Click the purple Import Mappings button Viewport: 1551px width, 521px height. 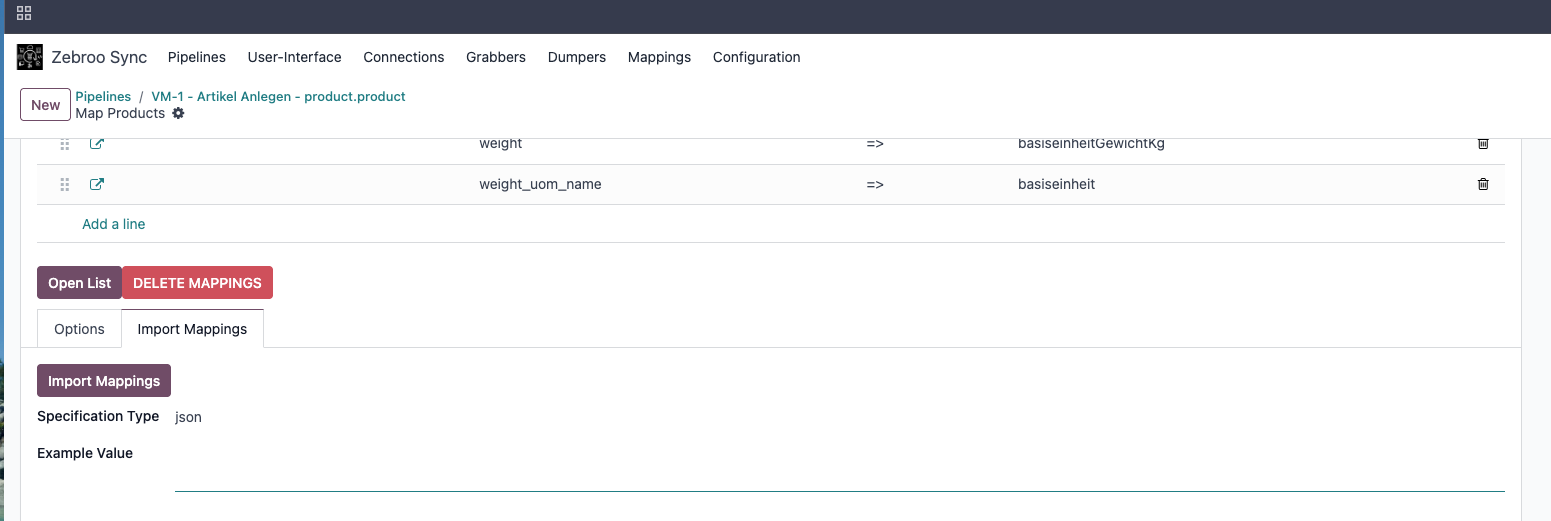pos(104,381)
